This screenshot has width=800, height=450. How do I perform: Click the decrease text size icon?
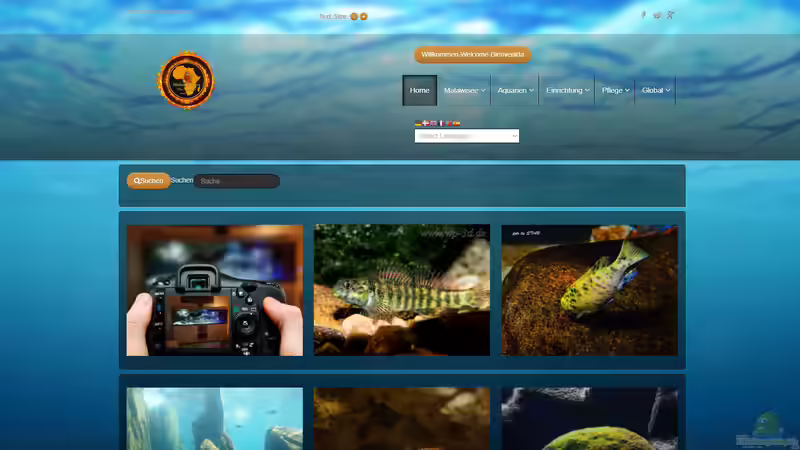point(354,16)
